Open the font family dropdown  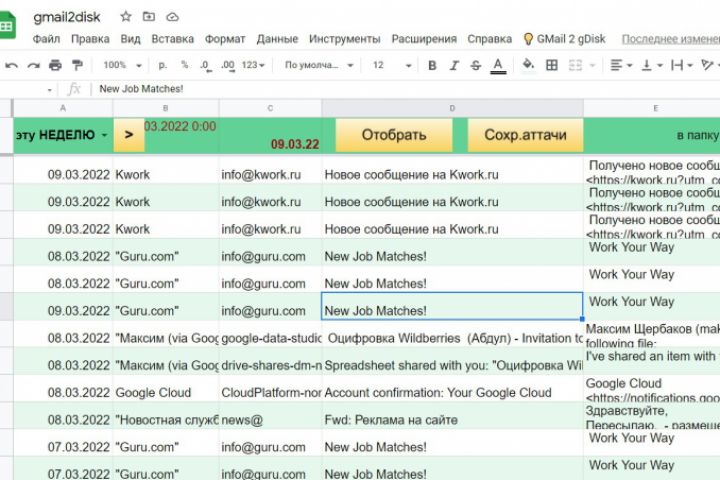click(x=319, y=65)
